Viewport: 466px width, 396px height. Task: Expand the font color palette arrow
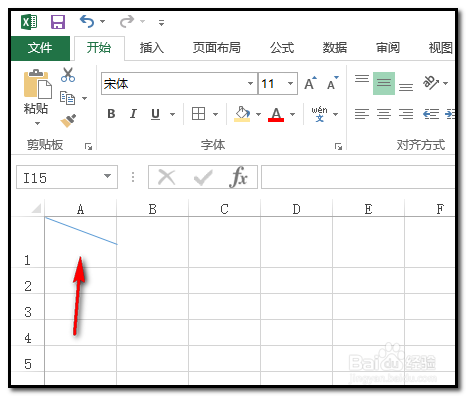tap(293, 115)
